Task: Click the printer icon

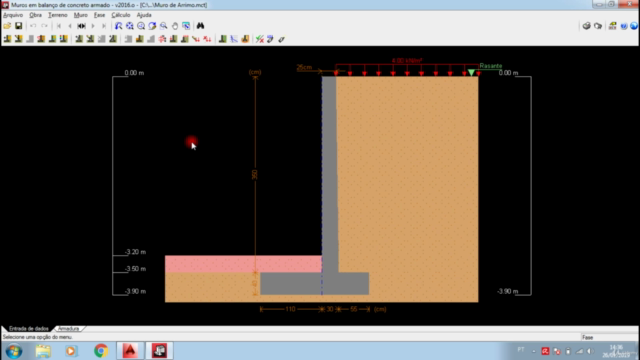Action: coord(587,26)
